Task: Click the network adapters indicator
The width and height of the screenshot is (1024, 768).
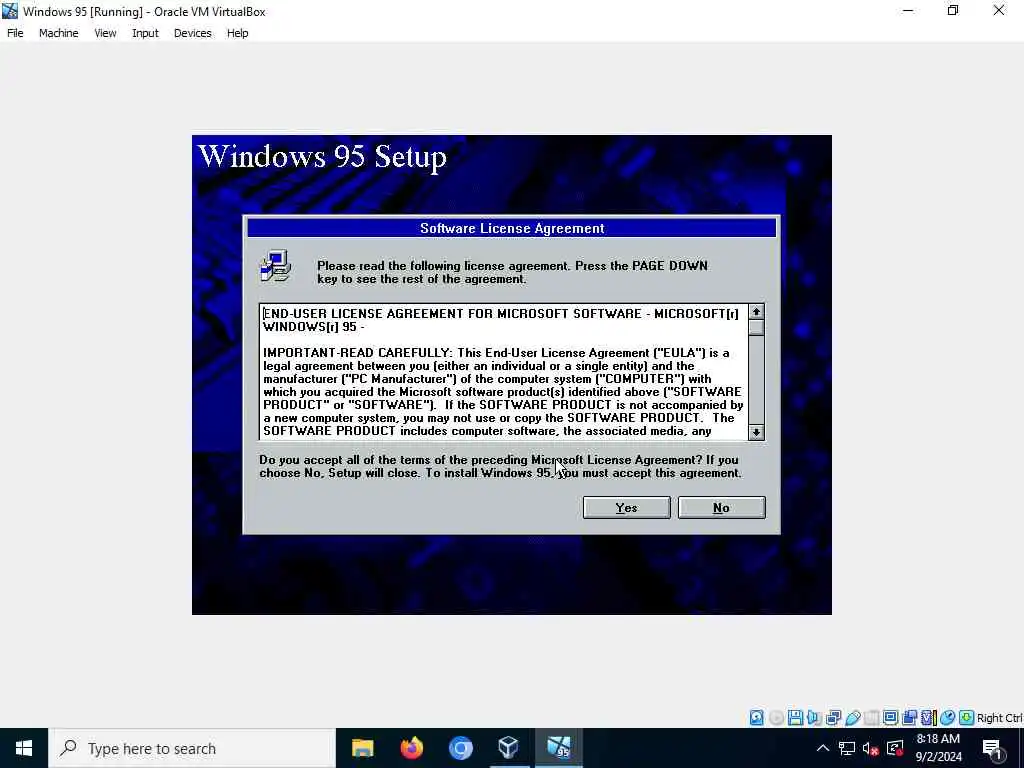Action: [833, 718]
